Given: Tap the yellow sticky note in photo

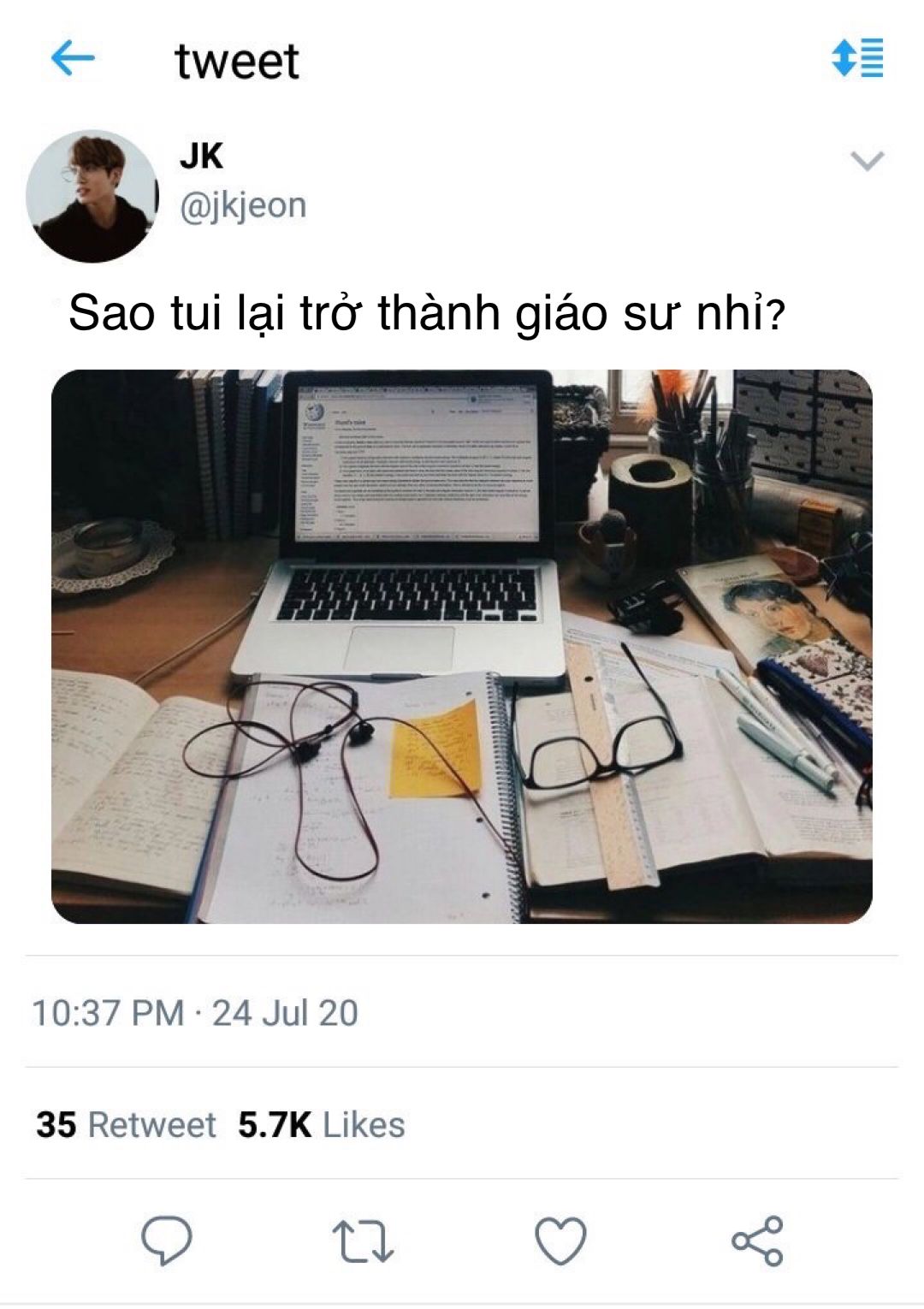Looking at the screenshot, I should coord(434,749).
